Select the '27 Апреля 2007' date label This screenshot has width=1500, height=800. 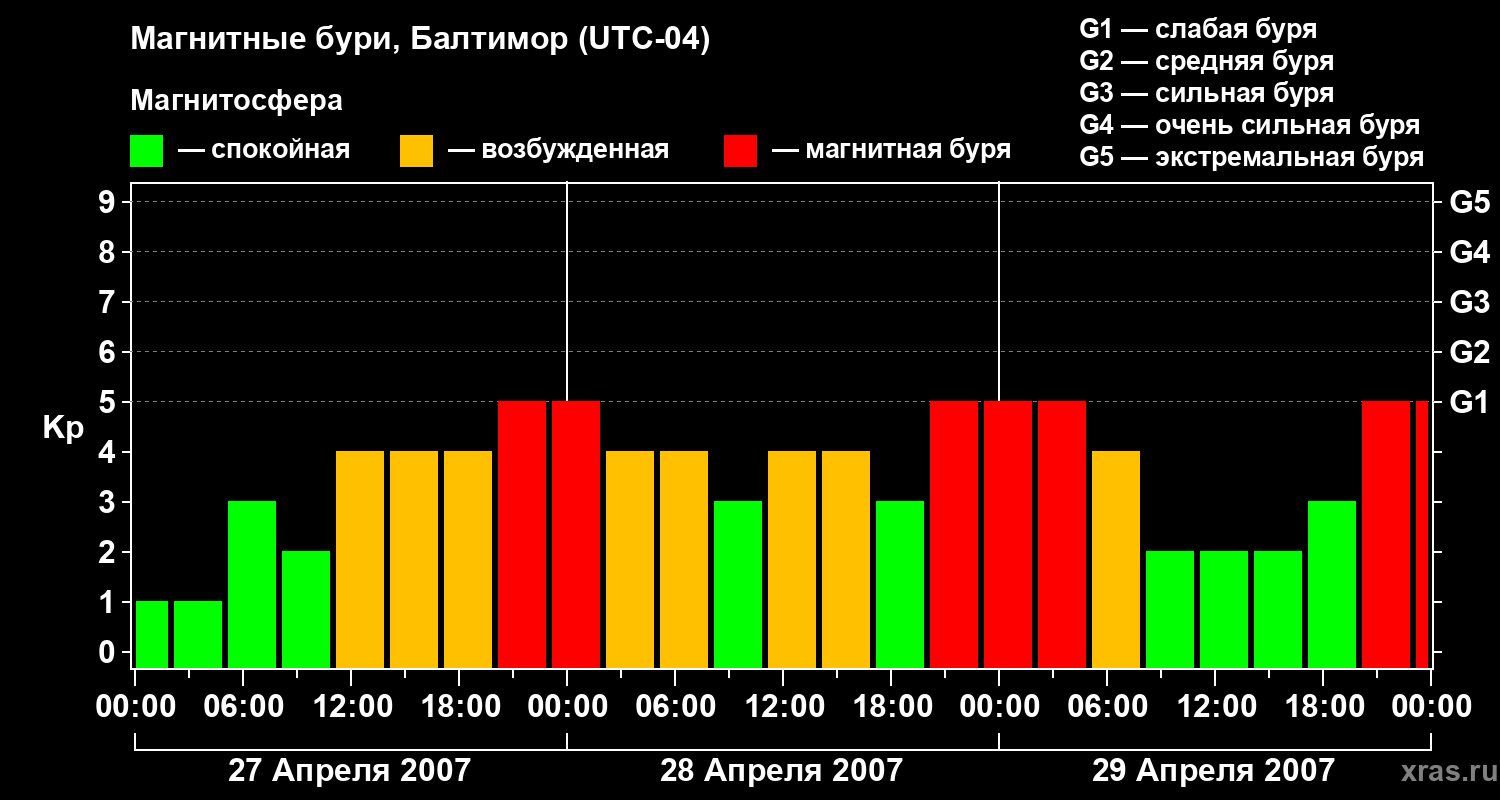[x=349, y=771]
